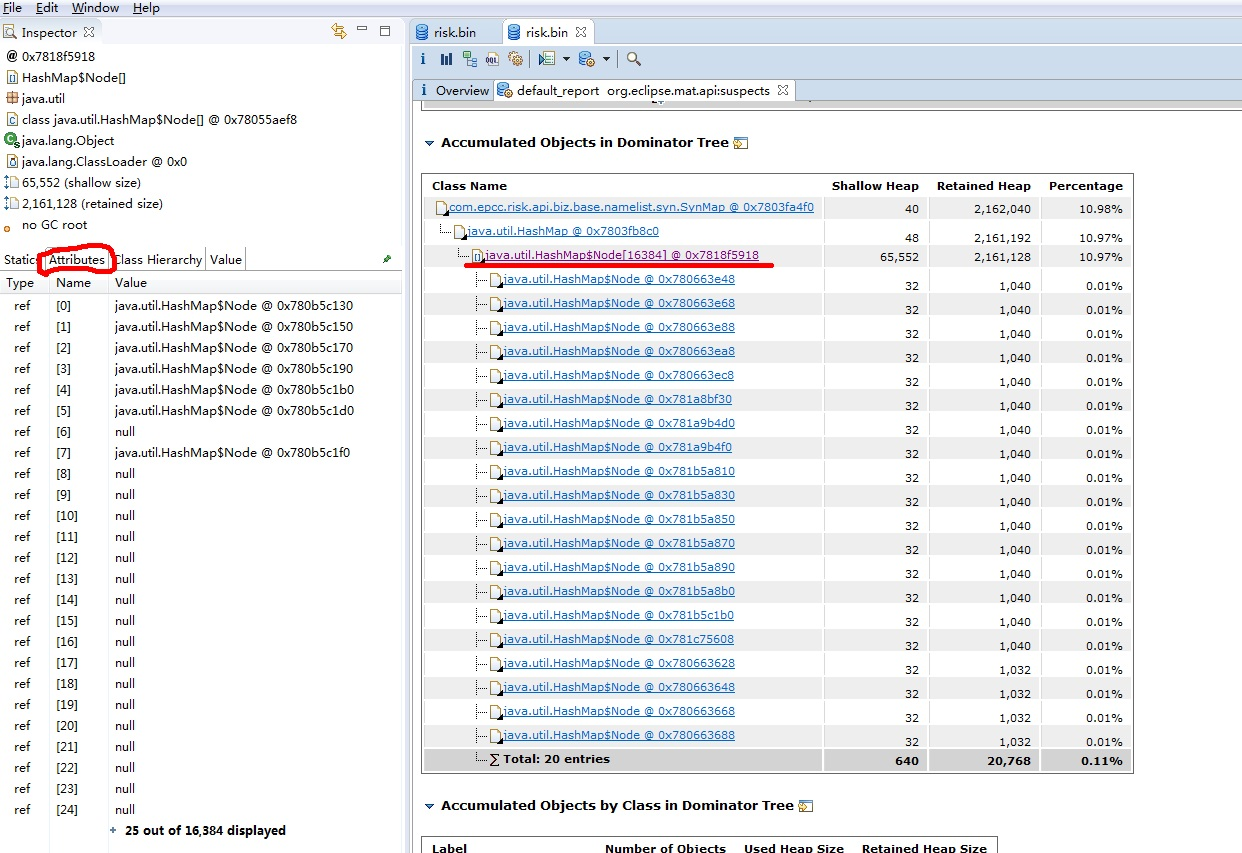Switch to the Overview sub-tab
Viewport: 1242px width, 853px height.
pyautogui.click(x=453, y=90)
